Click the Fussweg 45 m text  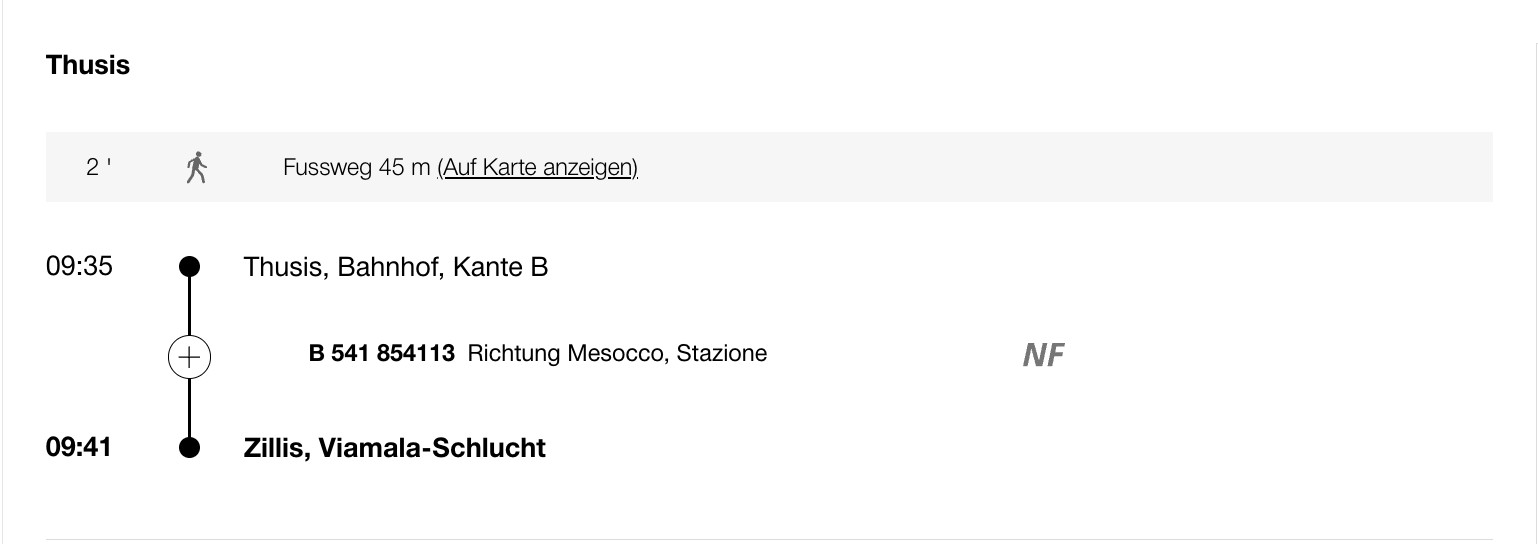356,167
